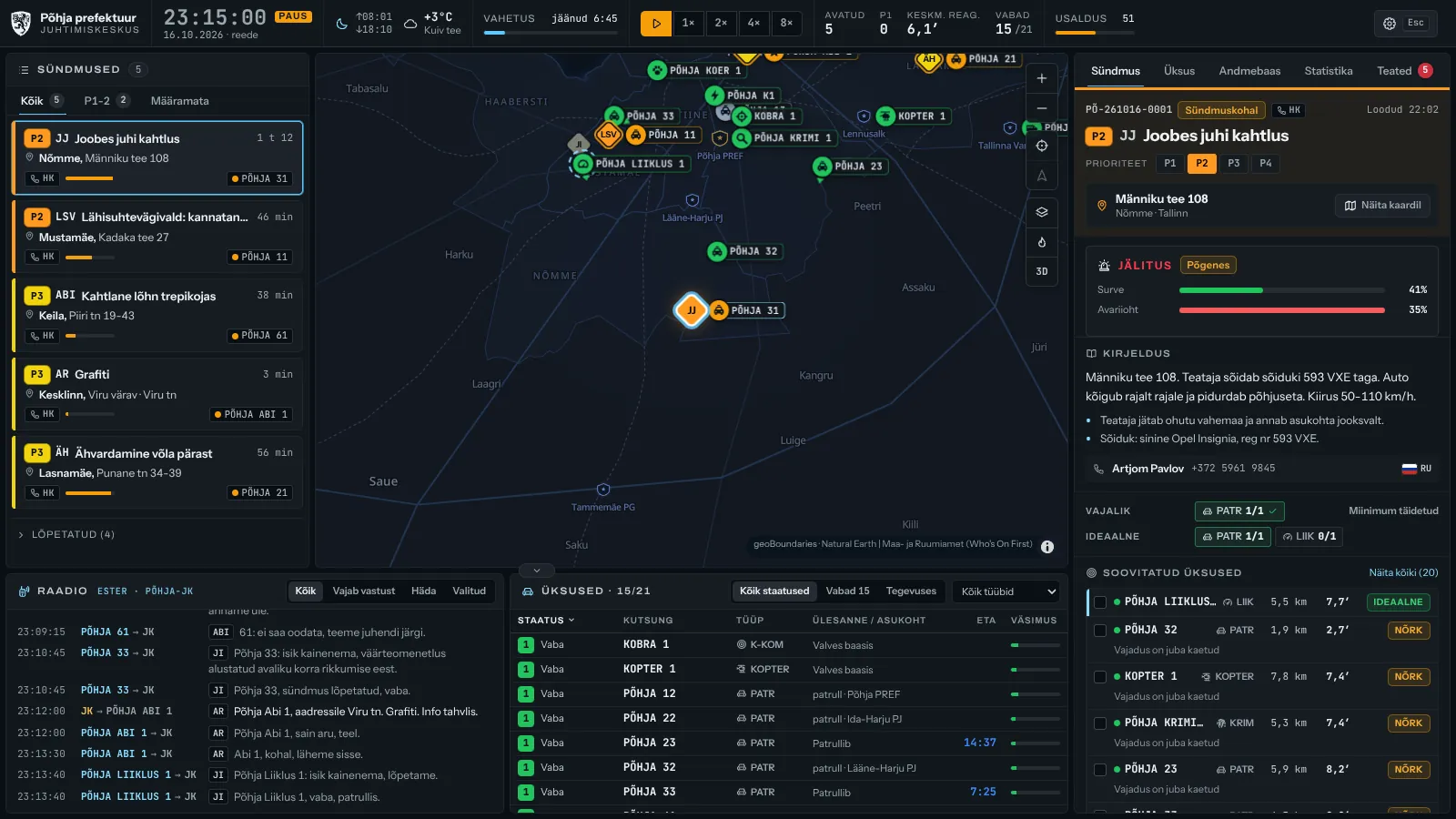Switch to Üksus tab

click(1179, 71)
